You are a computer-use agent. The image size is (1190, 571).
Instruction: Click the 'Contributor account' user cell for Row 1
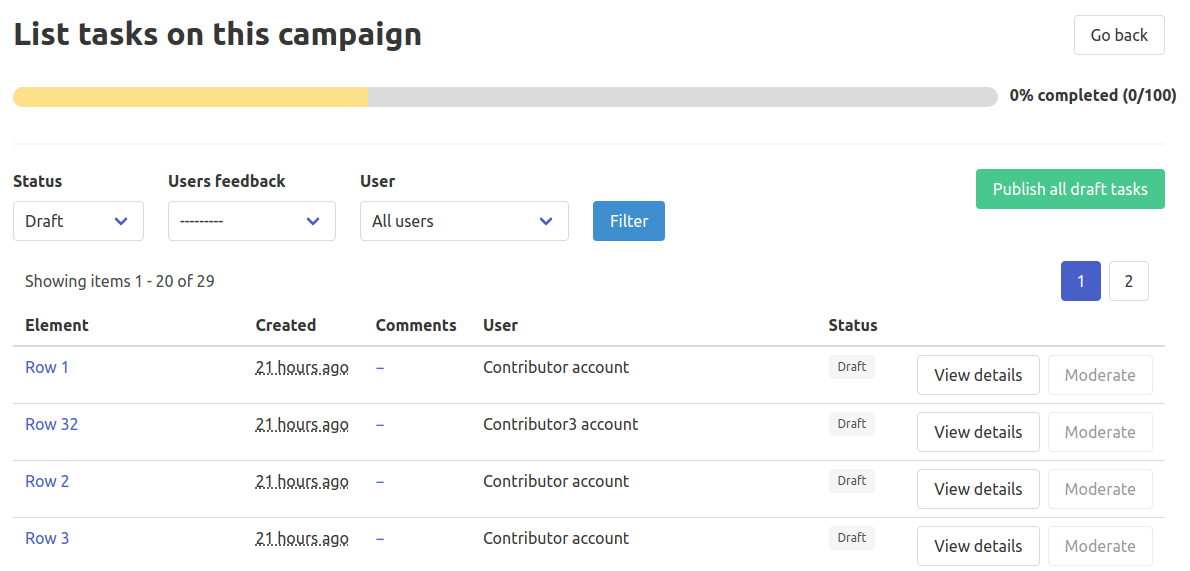coord(556,368)
